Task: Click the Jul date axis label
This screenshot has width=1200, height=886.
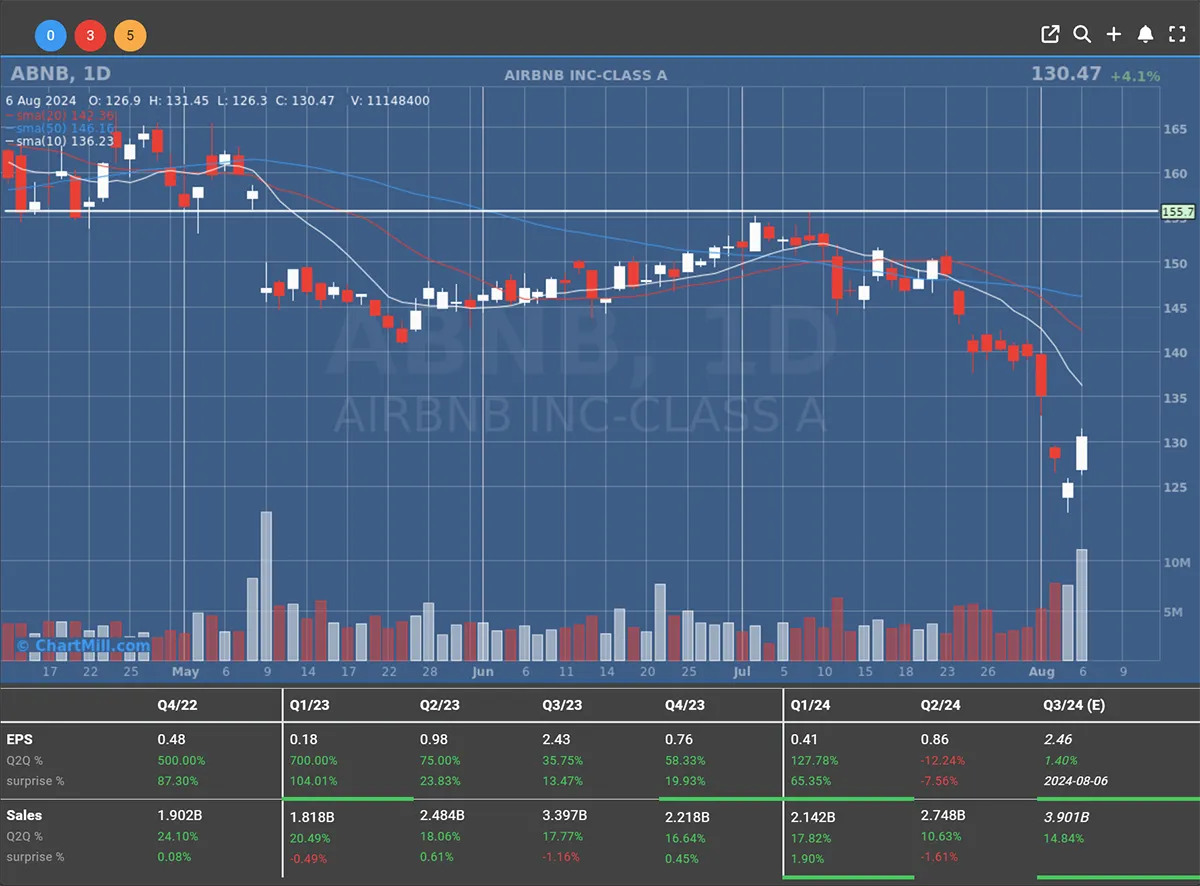Action: (742, 672)
